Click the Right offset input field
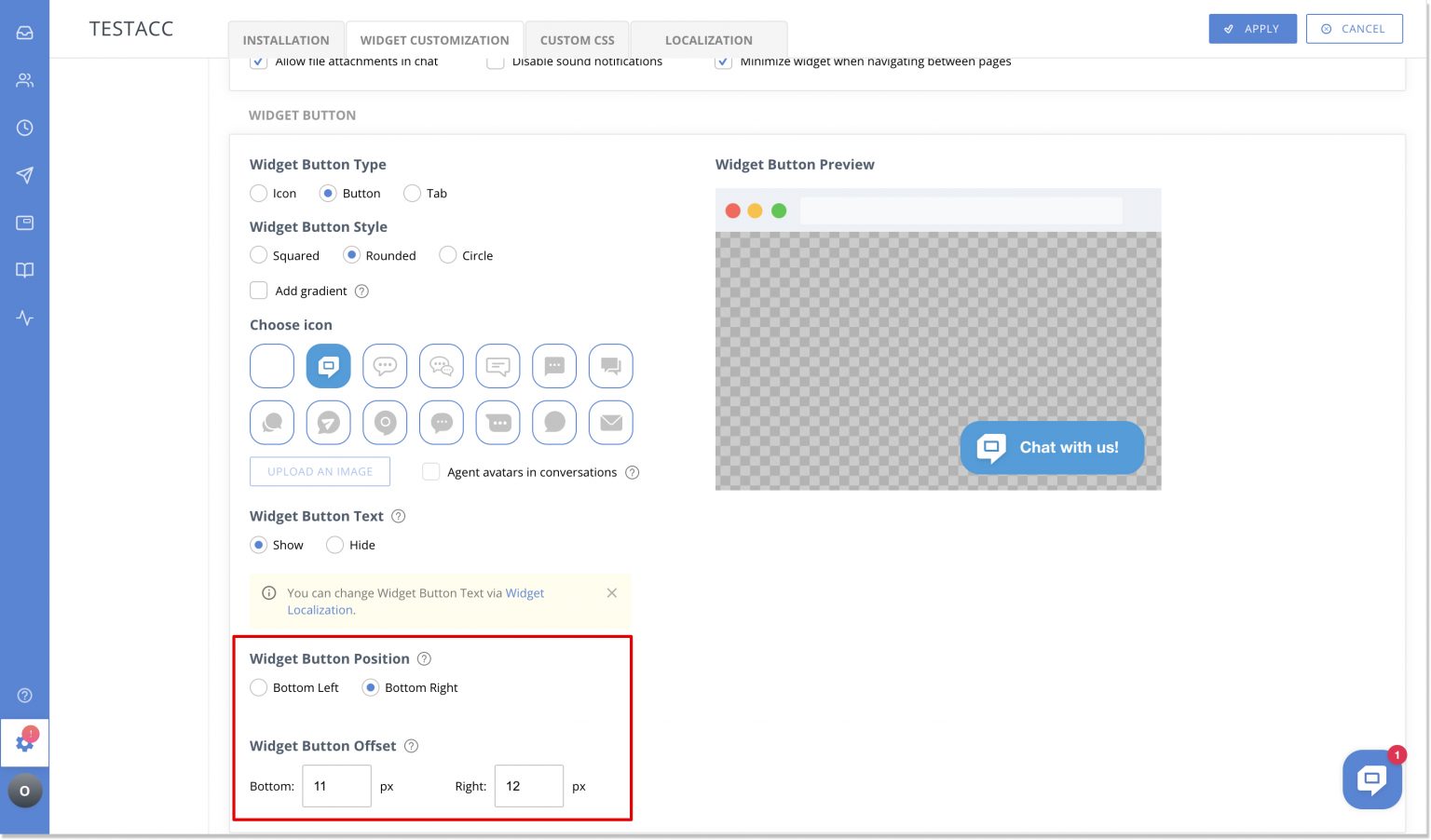The image size is (1431, 840). pos(528,786)
